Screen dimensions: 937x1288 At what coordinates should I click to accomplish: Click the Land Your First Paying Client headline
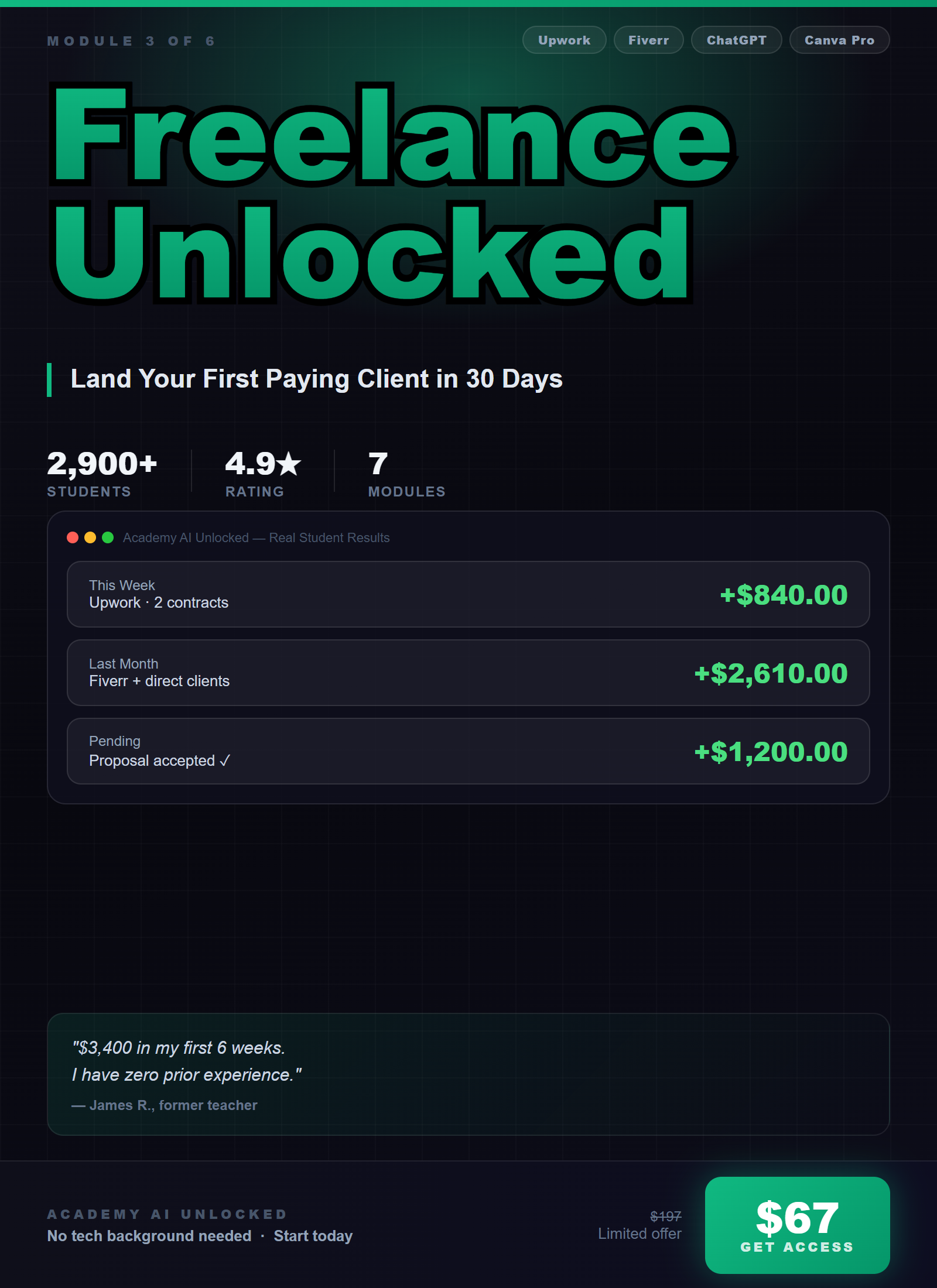click(x=316, y=379)
